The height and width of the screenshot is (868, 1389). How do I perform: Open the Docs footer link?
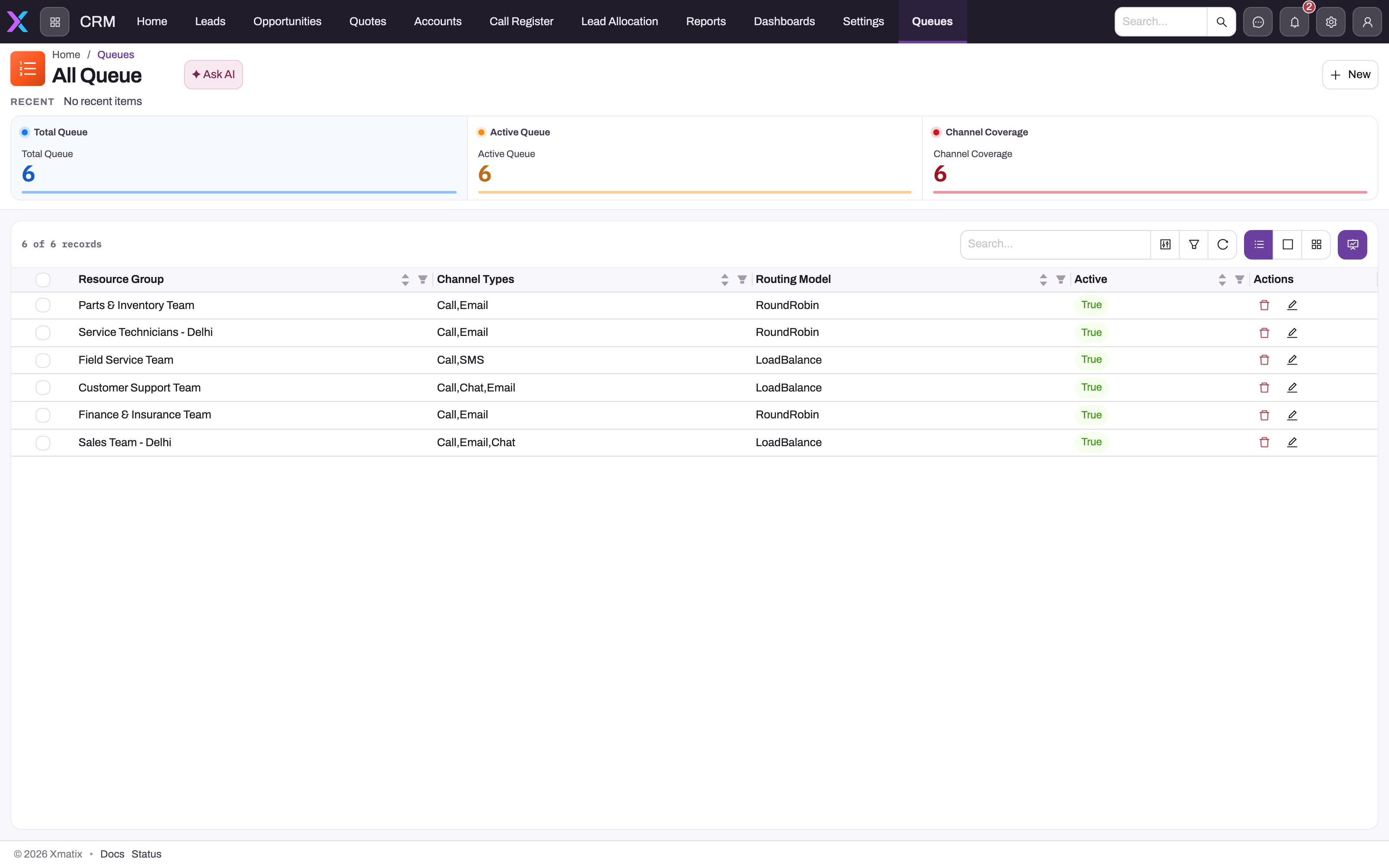point(112,854)
